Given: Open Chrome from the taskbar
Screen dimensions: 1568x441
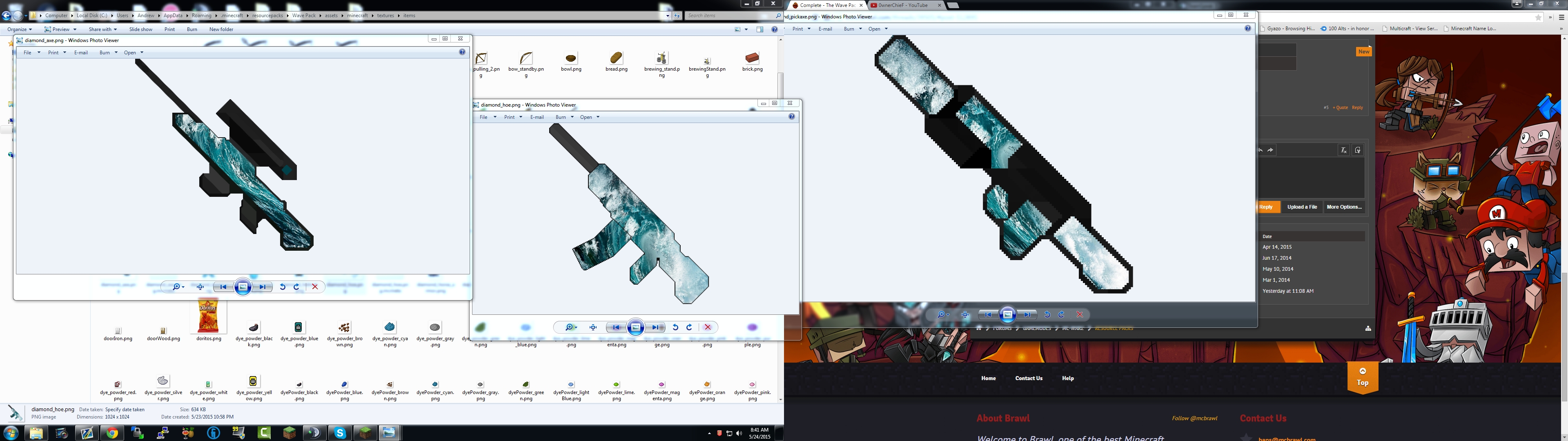Looking at the screenshot, I should [112, 433].
